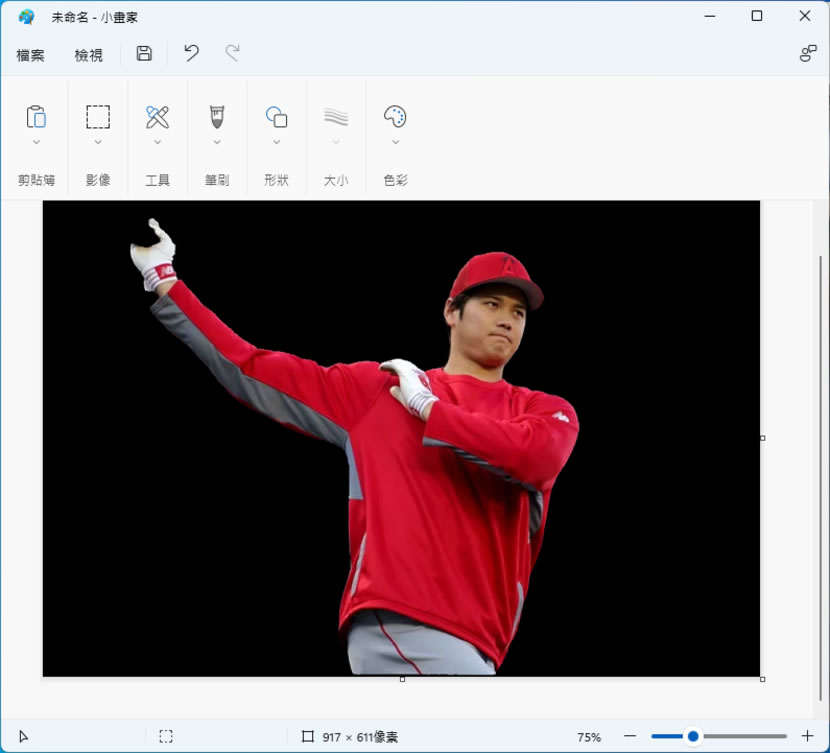
Task: Click the Undo arrow
Action: [x=191, y=53]
